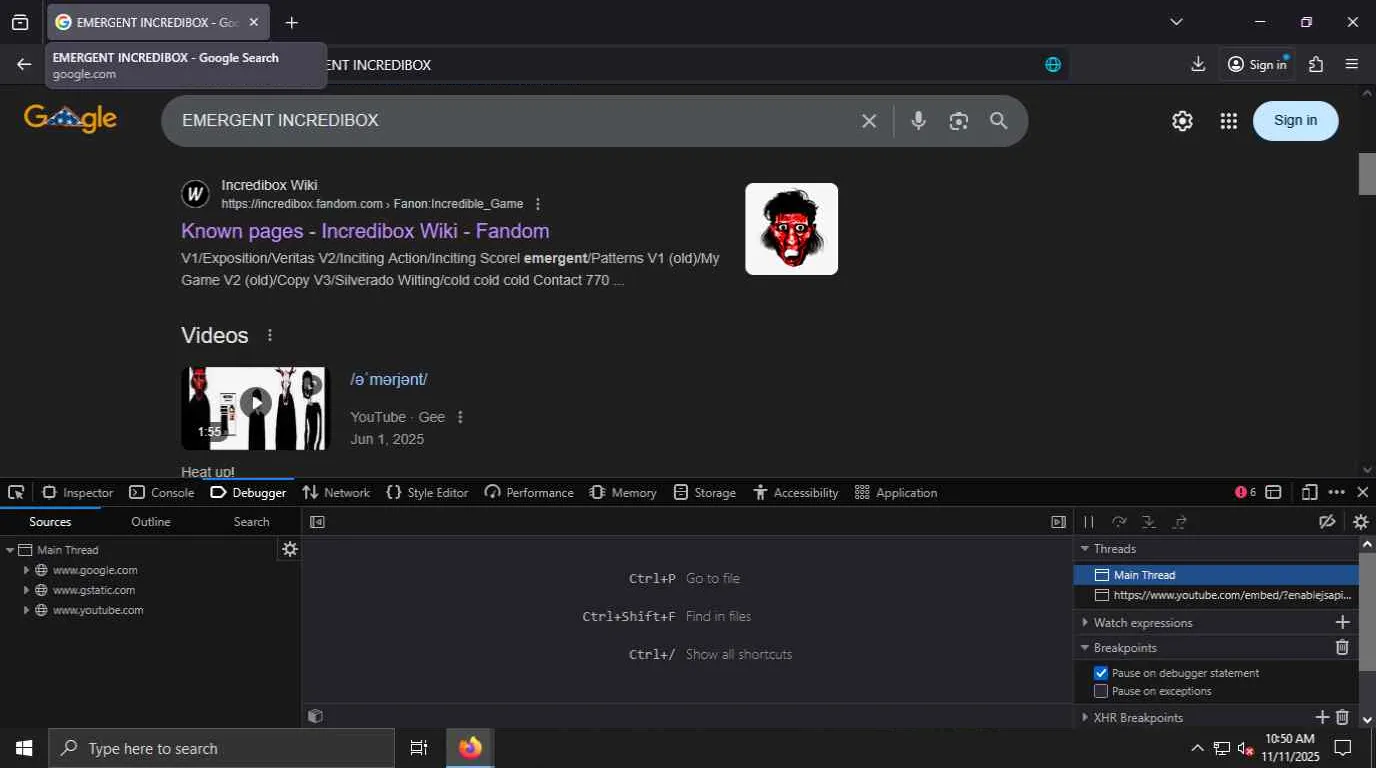Screen dimensions: 1376x768
Task: Open the Google apps grid
Action: 1229,121
